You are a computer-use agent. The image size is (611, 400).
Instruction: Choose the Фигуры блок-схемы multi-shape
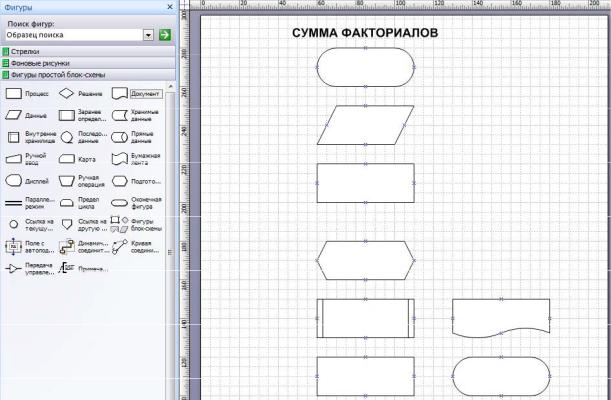click(x=136, y=225)
